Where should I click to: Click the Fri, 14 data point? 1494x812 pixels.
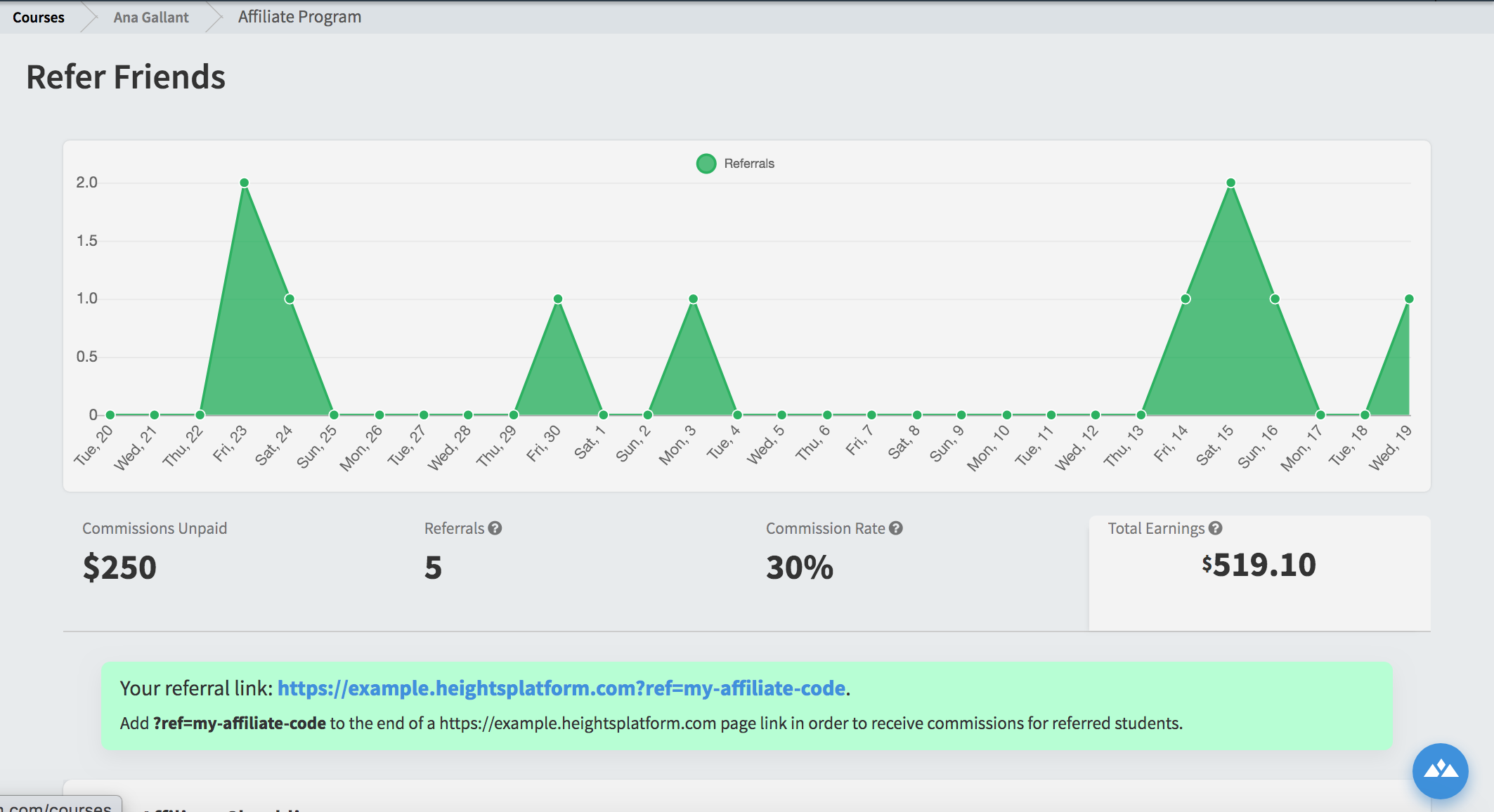coord(1186,299)
